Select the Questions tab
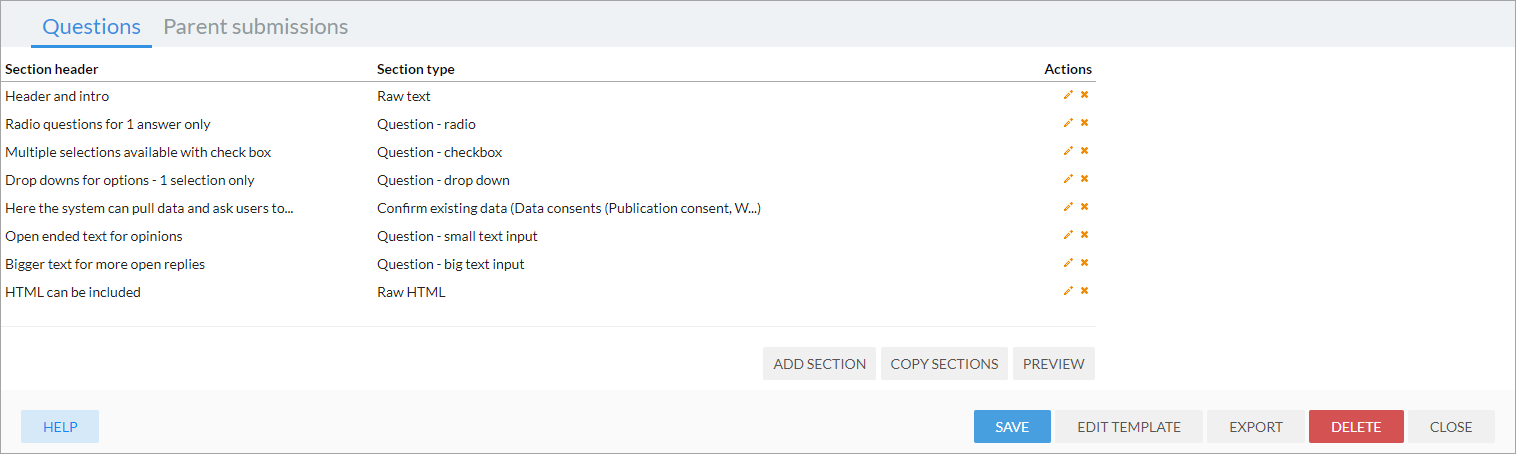Screen dimensions: 1516x454 [x=91, y=26]
